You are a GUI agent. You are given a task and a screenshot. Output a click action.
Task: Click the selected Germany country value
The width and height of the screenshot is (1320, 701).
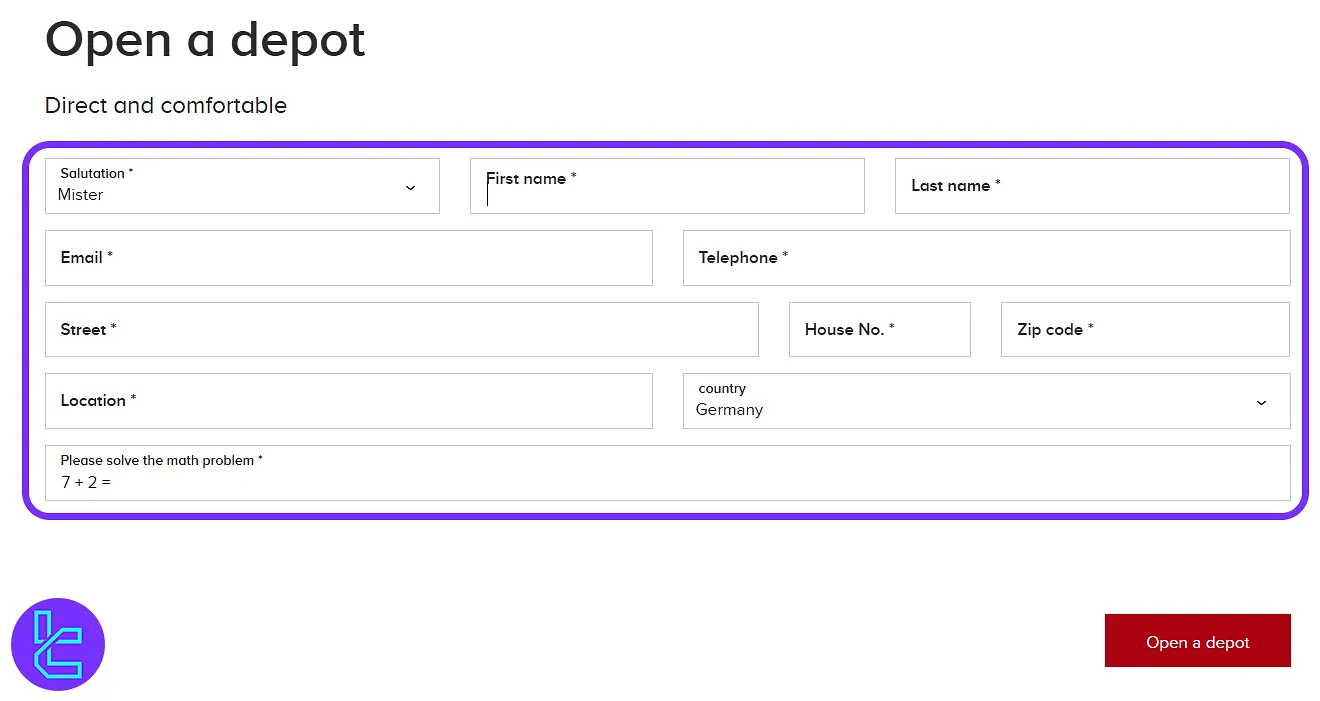(x=729, y=410)
